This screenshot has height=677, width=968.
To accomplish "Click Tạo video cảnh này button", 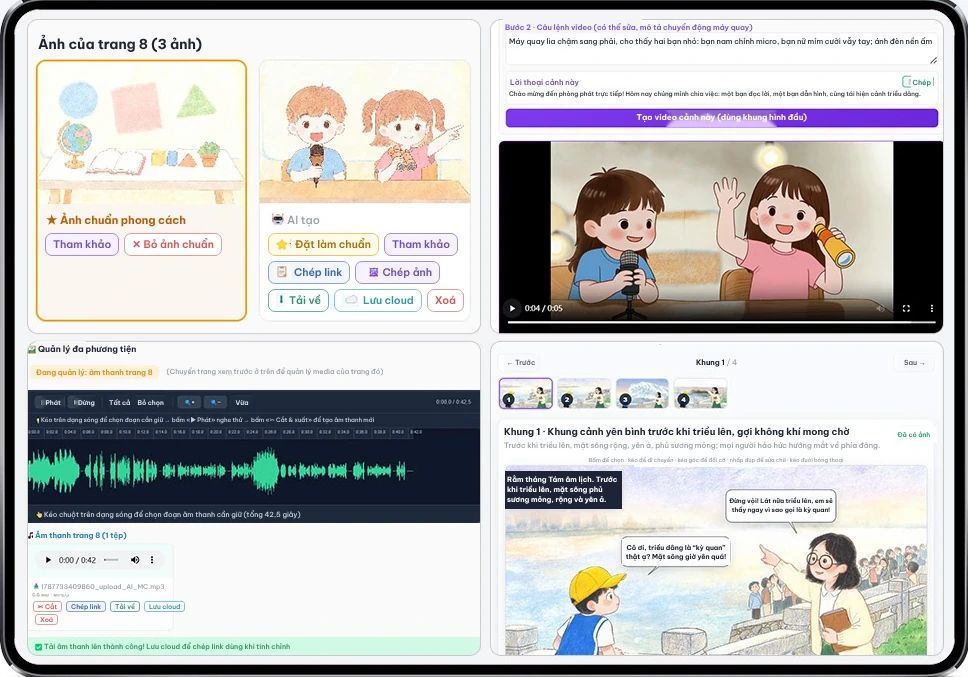I will [722, 117].
